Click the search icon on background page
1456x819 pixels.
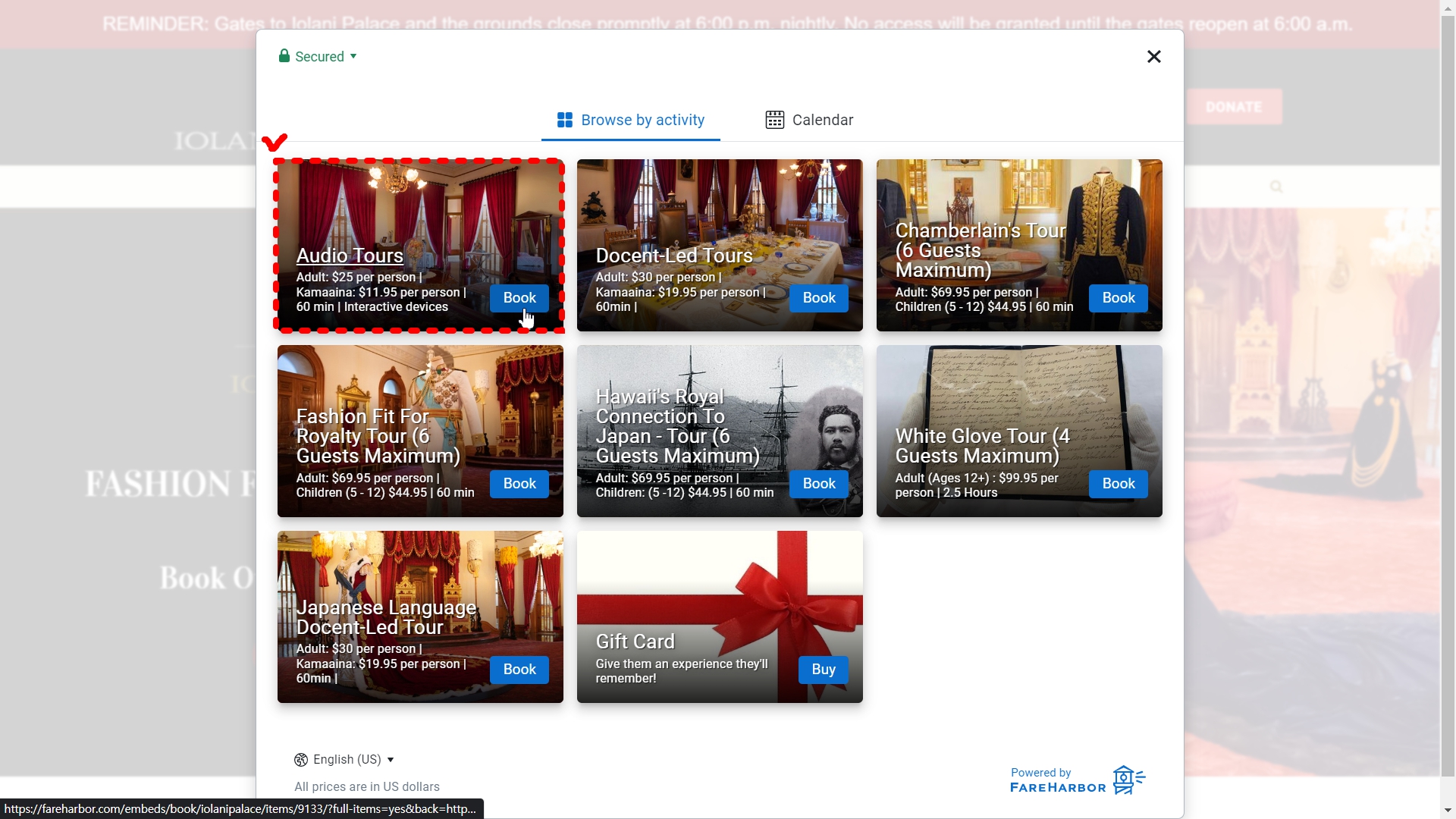coord(1276,187)
